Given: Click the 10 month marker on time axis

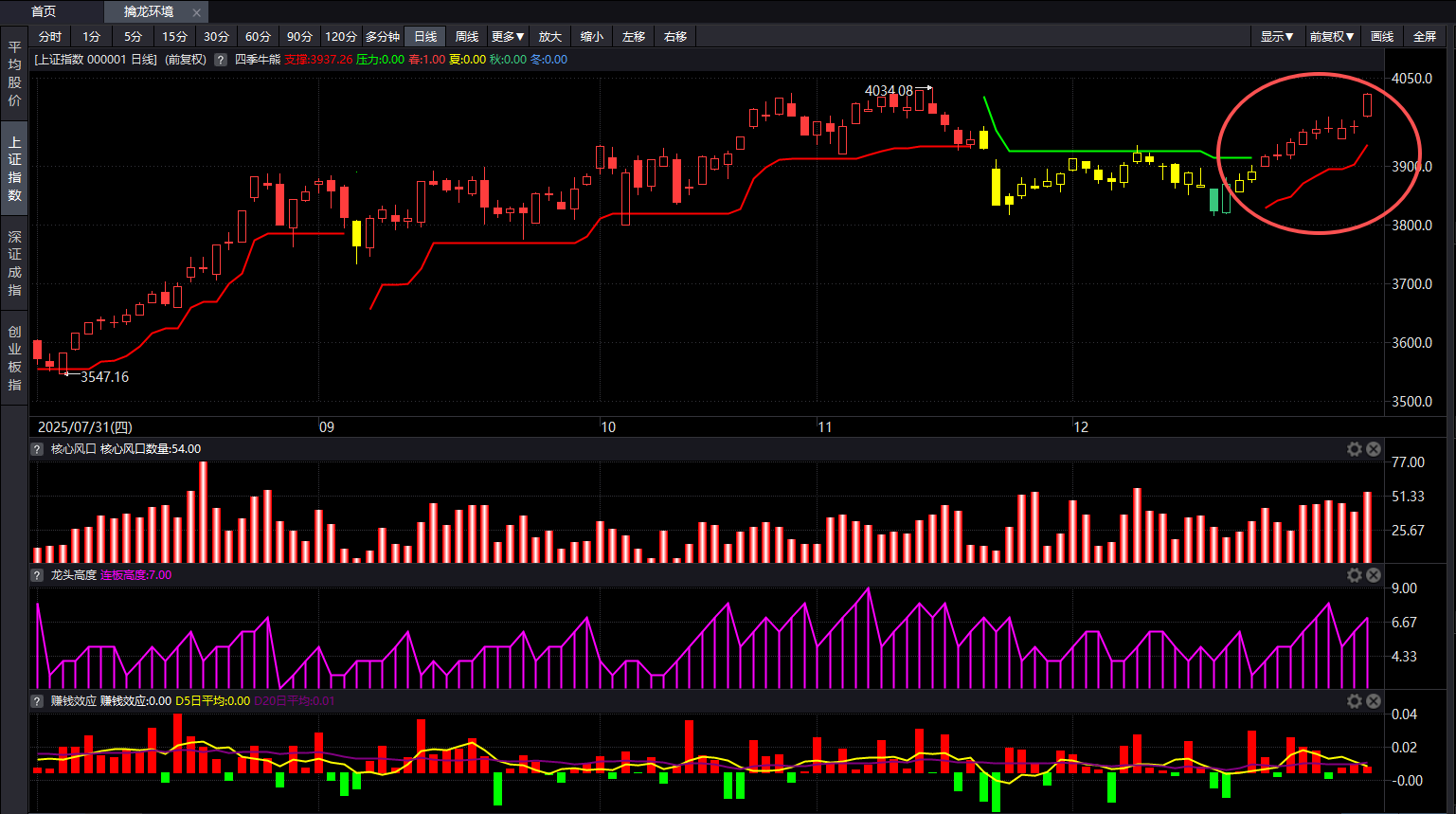Looking at the screenshot, I should pyautogui.click(x=608, y=427).
